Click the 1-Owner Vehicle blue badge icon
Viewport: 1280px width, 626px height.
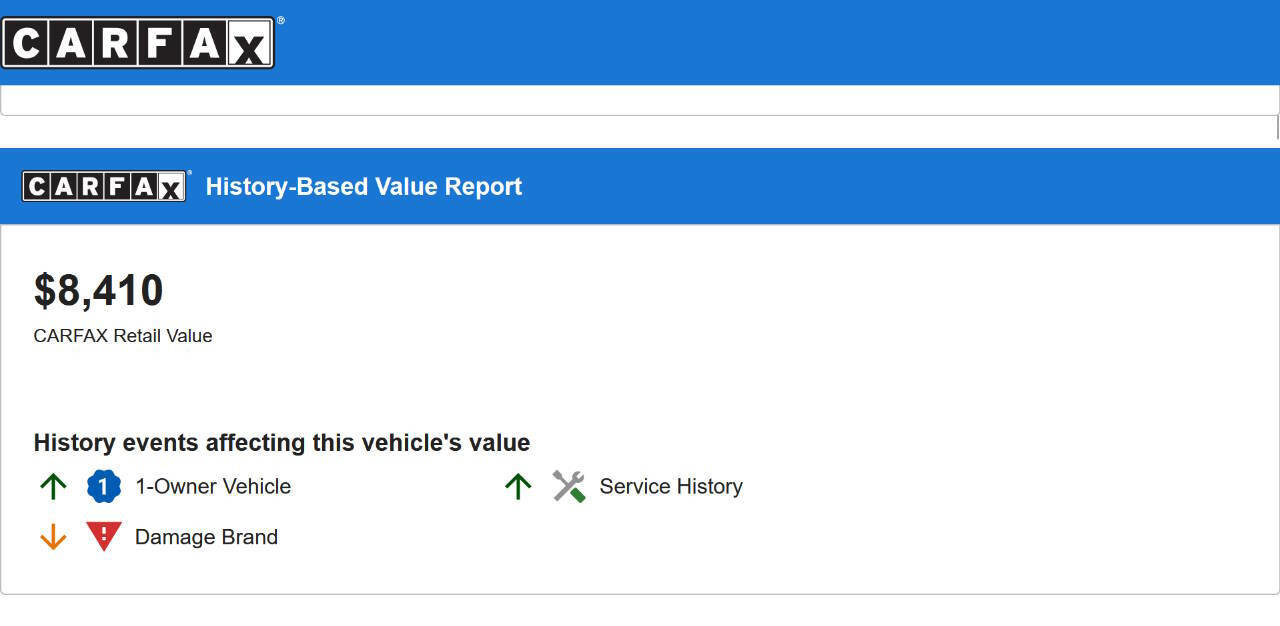(x=102, y=486)
